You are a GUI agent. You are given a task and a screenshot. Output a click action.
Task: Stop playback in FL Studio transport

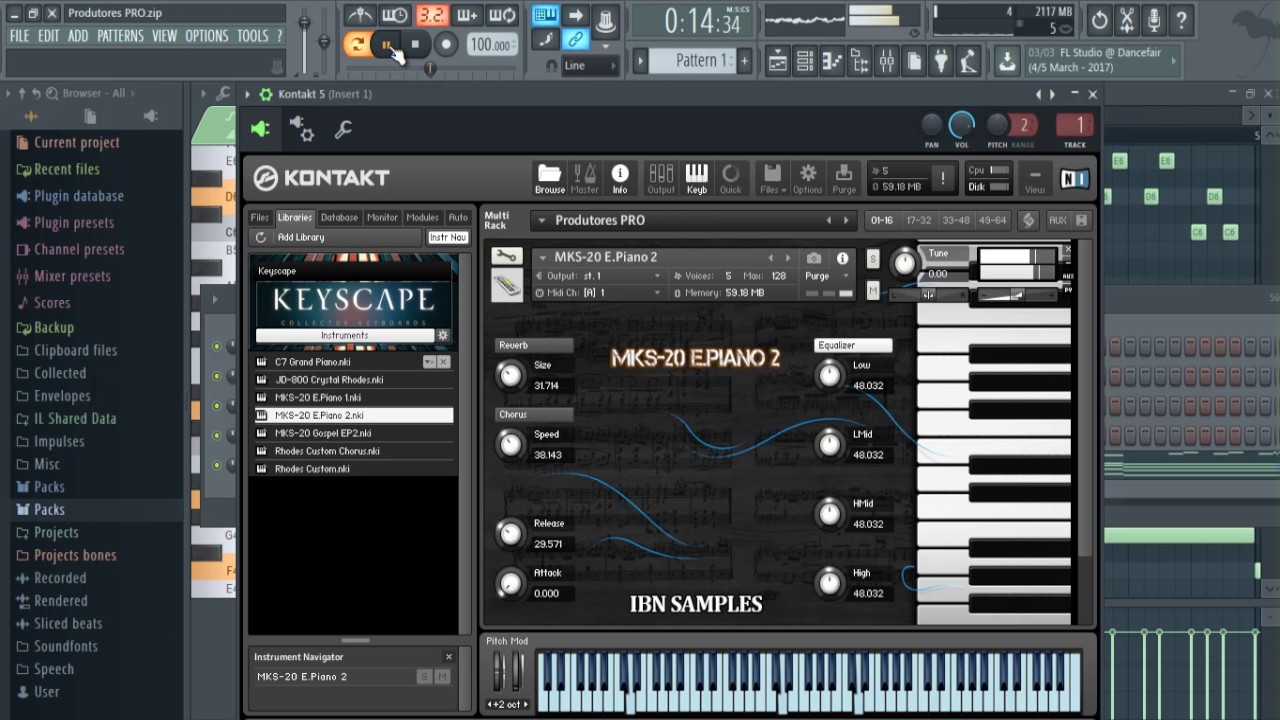(x=415, y=44)
